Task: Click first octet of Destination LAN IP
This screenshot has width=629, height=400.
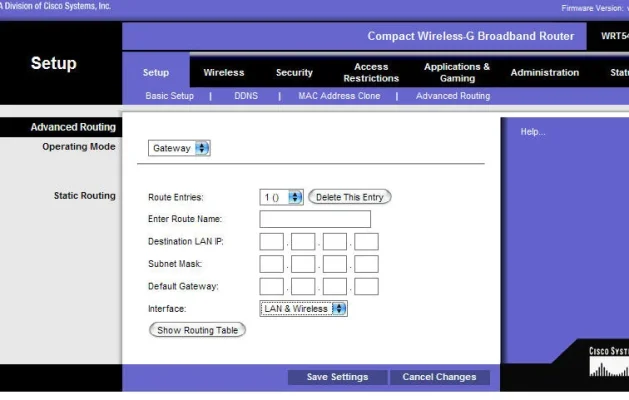Action: 271,242
